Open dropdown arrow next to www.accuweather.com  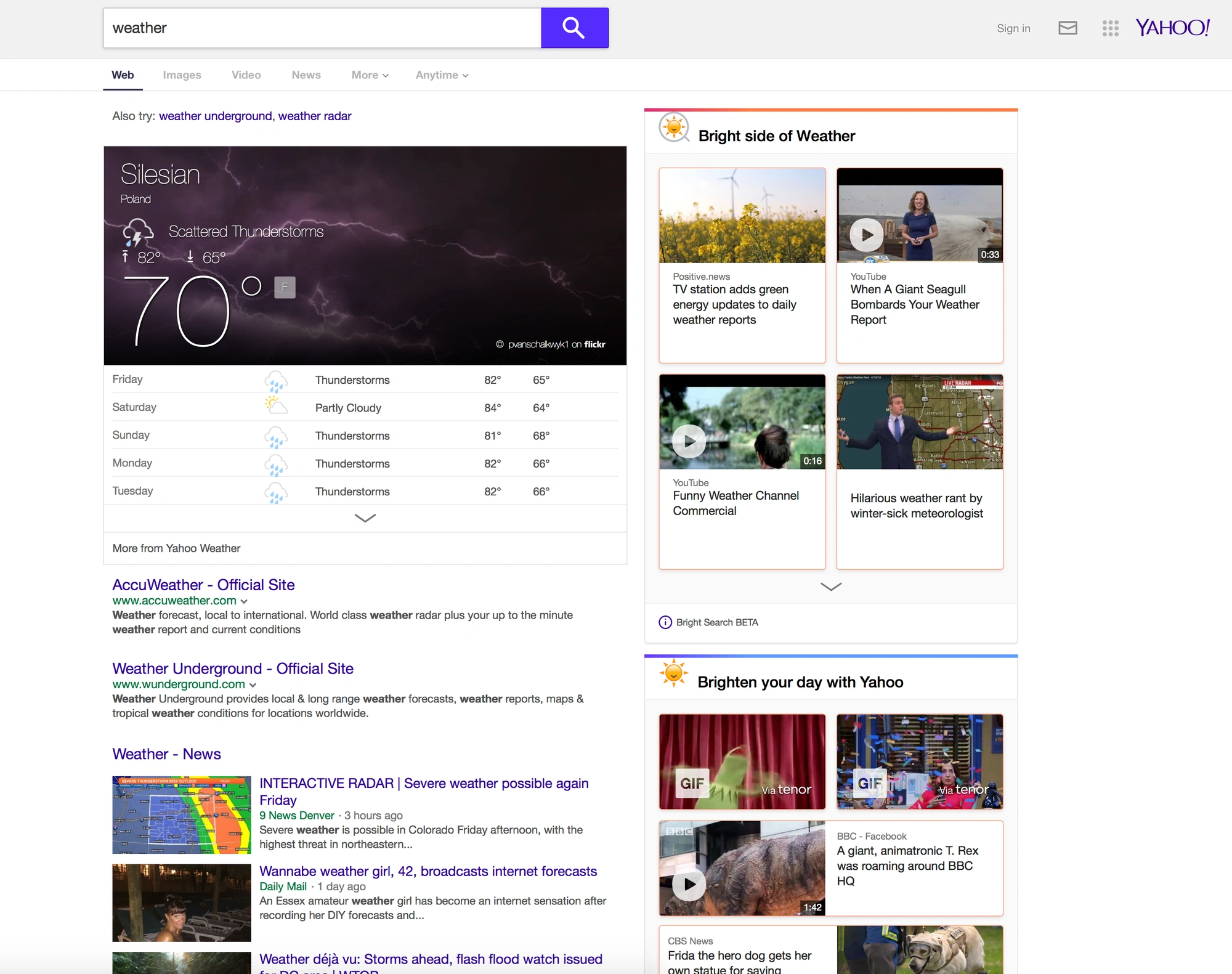[244, 601]
